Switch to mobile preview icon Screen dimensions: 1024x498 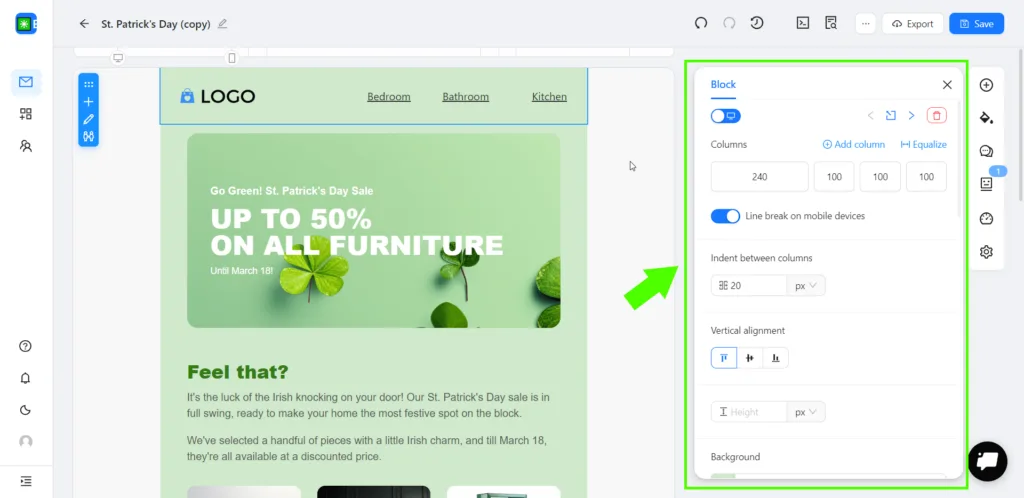(x=232, y=57)
